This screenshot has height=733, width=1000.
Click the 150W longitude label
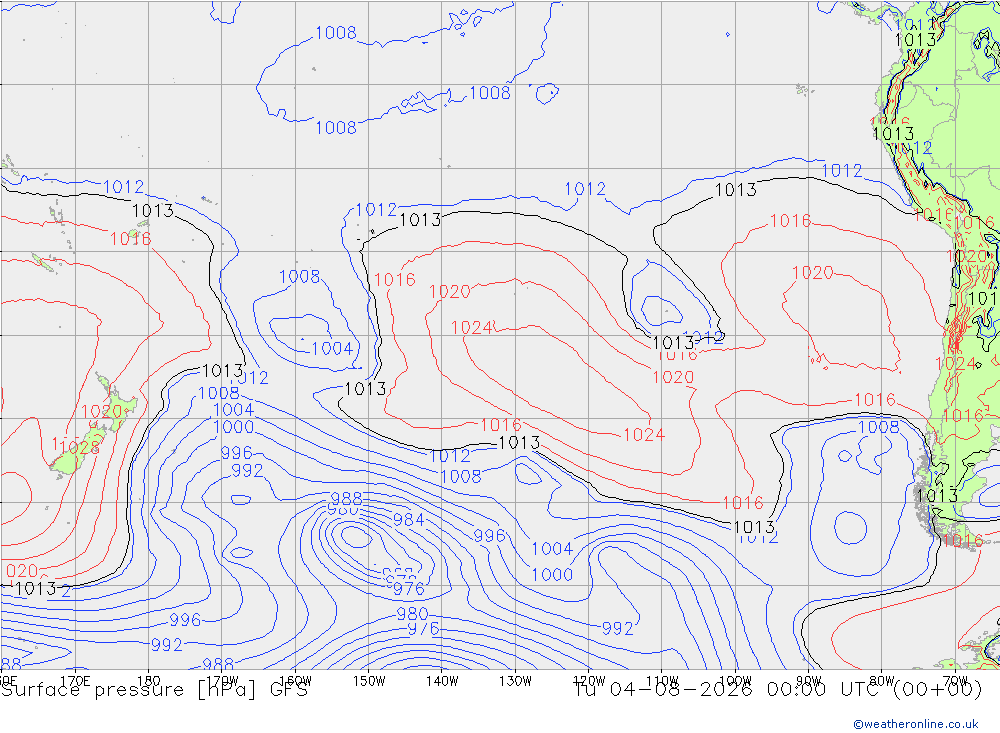pyautogui.click(x=369, y=681)
